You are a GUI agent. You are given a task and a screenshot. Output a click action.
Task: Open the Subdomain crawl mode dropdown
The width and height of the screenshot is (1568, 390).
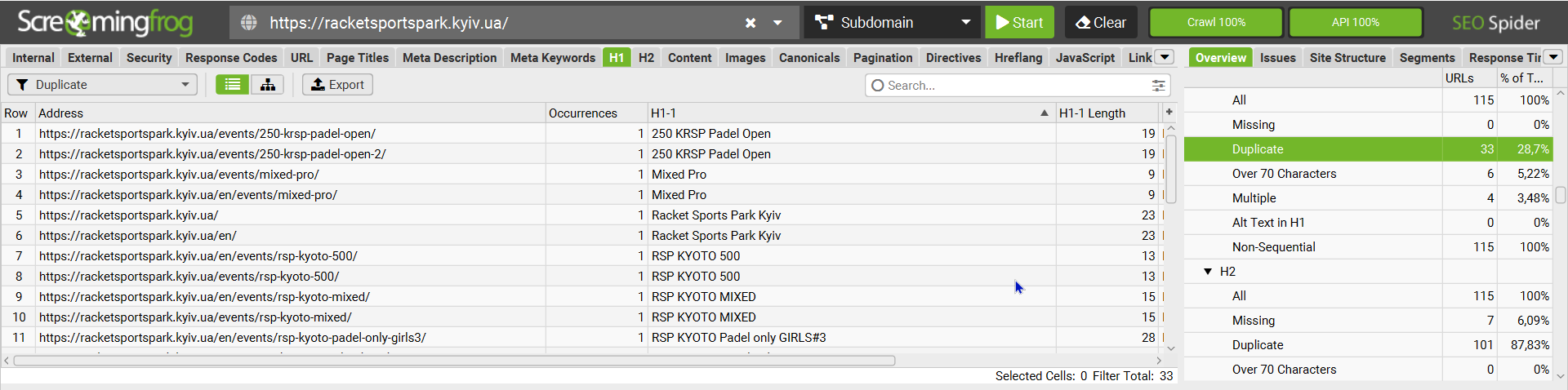[893, 23]
